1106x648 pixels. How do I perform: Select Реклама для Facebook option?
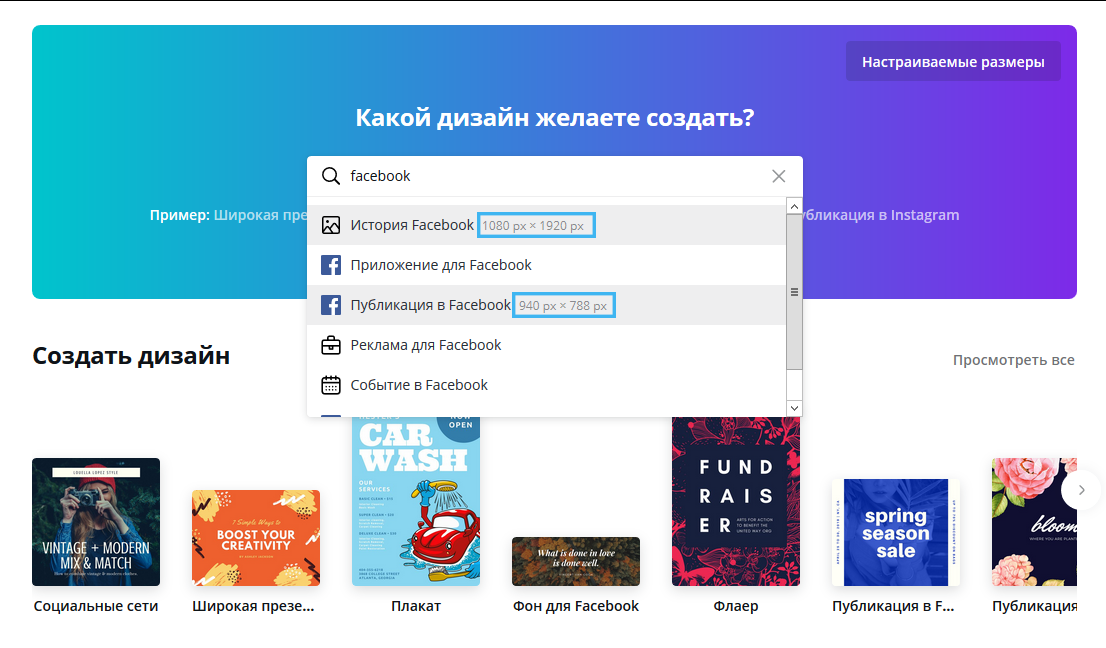[x=425, y=345]
